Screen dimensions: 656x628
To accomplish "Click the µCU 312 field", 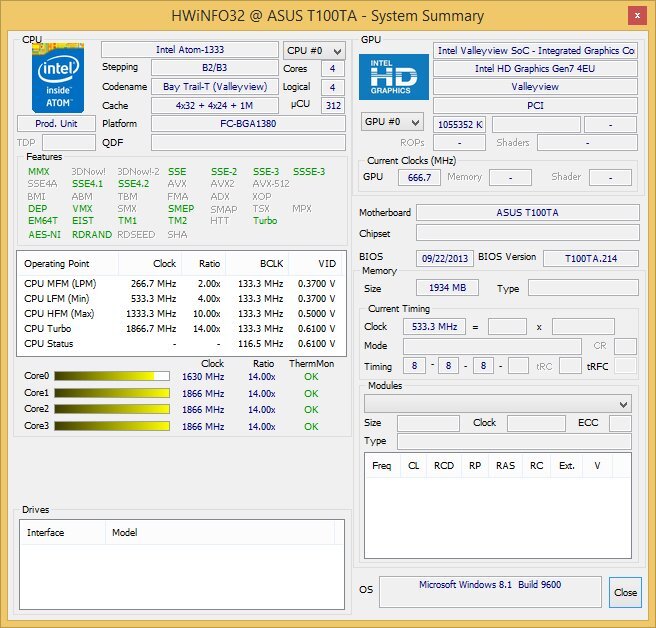I will [333, 105].
